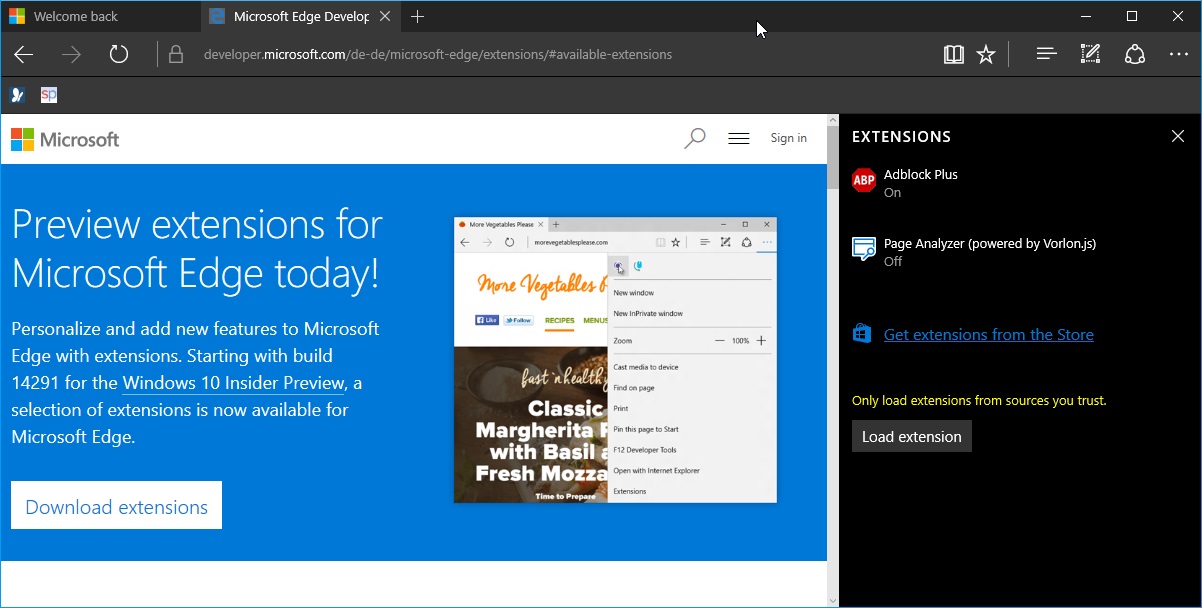Open Page Analyzer extension entry
The height and width of the screenshot is (608, 1202).
[x=1020, y=251]
